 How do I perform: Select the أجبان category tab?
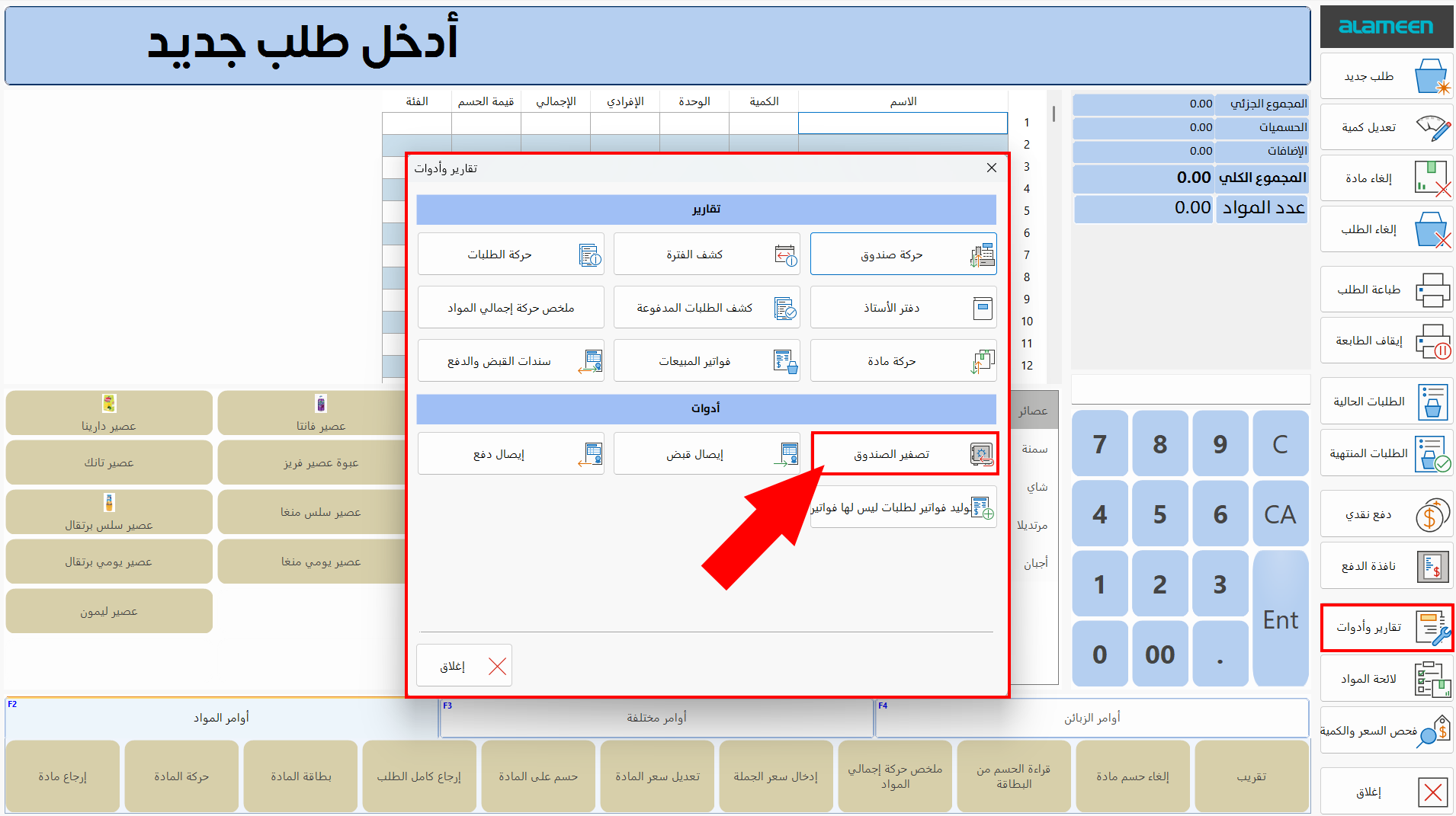1034,563
